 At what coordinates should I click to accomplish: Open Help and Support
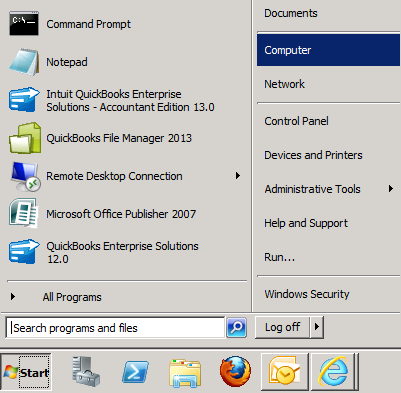click(x=306, y=223)
